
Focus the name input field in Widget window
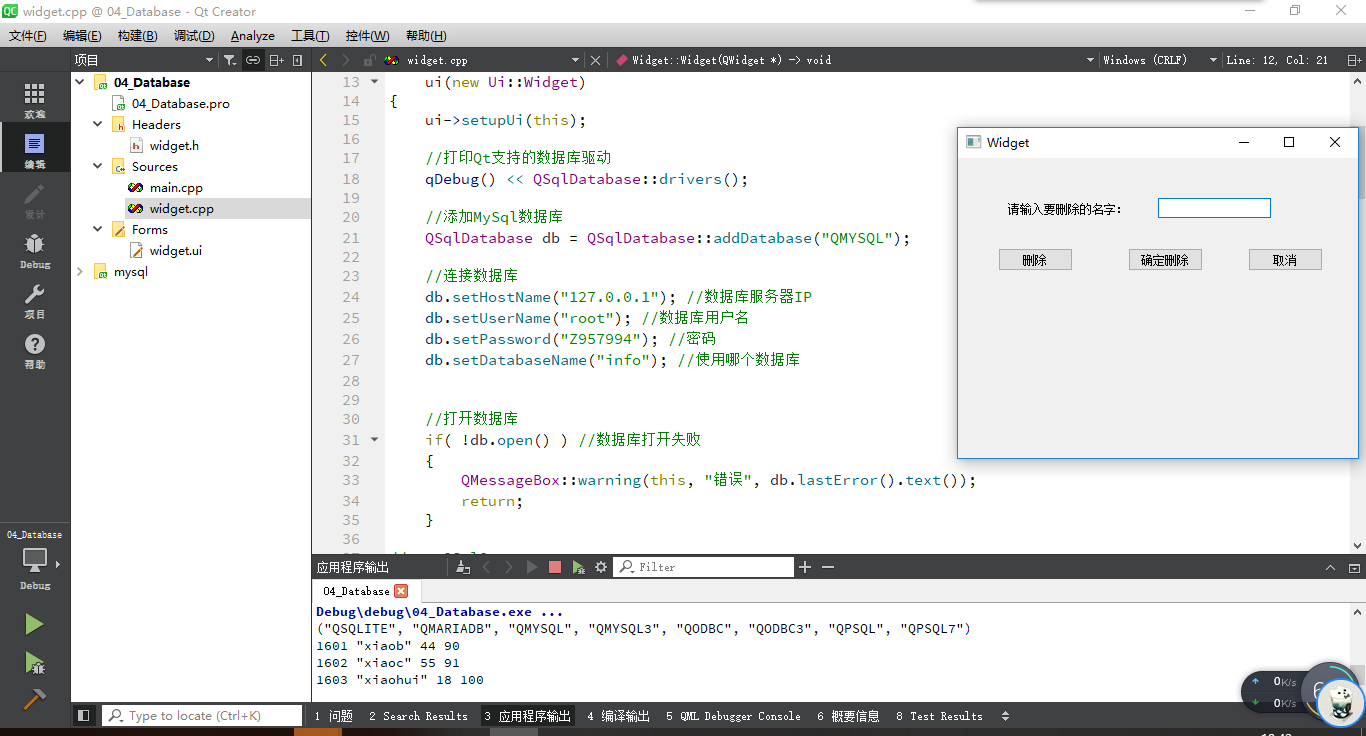coord(1214,208)
